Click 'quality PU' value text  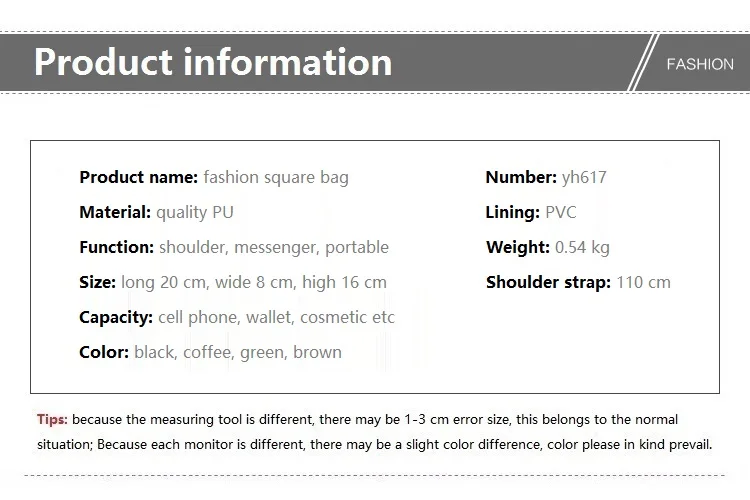195,212
